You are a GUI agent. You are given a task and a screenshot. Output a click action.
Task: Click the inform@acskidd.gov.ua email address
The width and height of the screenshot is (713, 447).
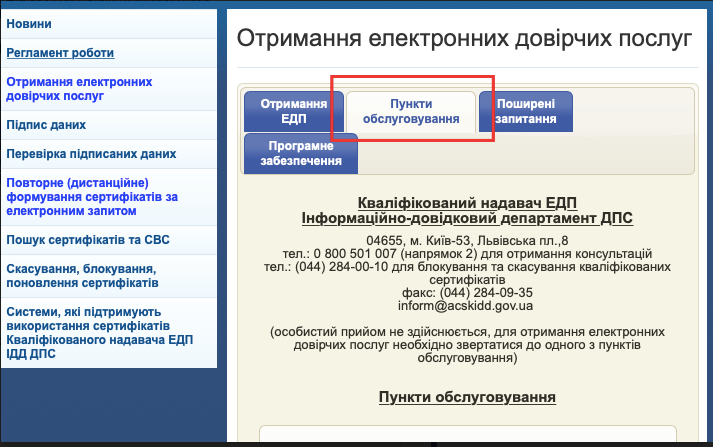[x=466, y=306]
